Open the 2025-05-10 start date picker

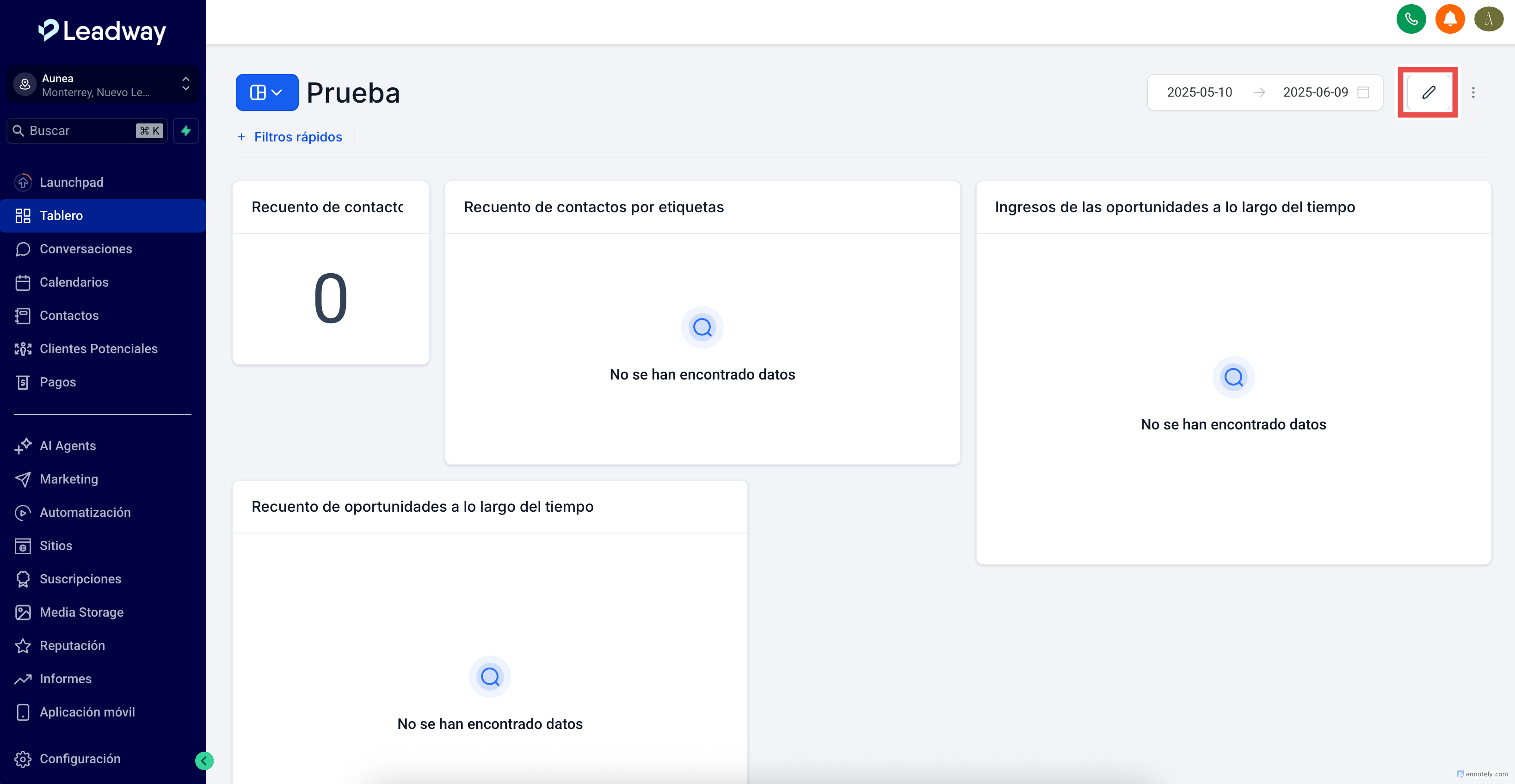1199,92
